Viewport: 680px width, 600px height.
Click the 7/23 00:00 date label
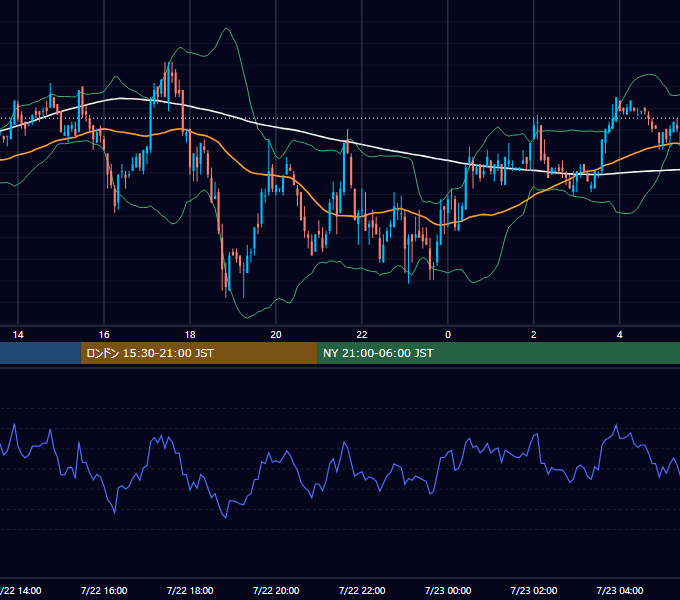pyautogui.click(x=448, y=590)
